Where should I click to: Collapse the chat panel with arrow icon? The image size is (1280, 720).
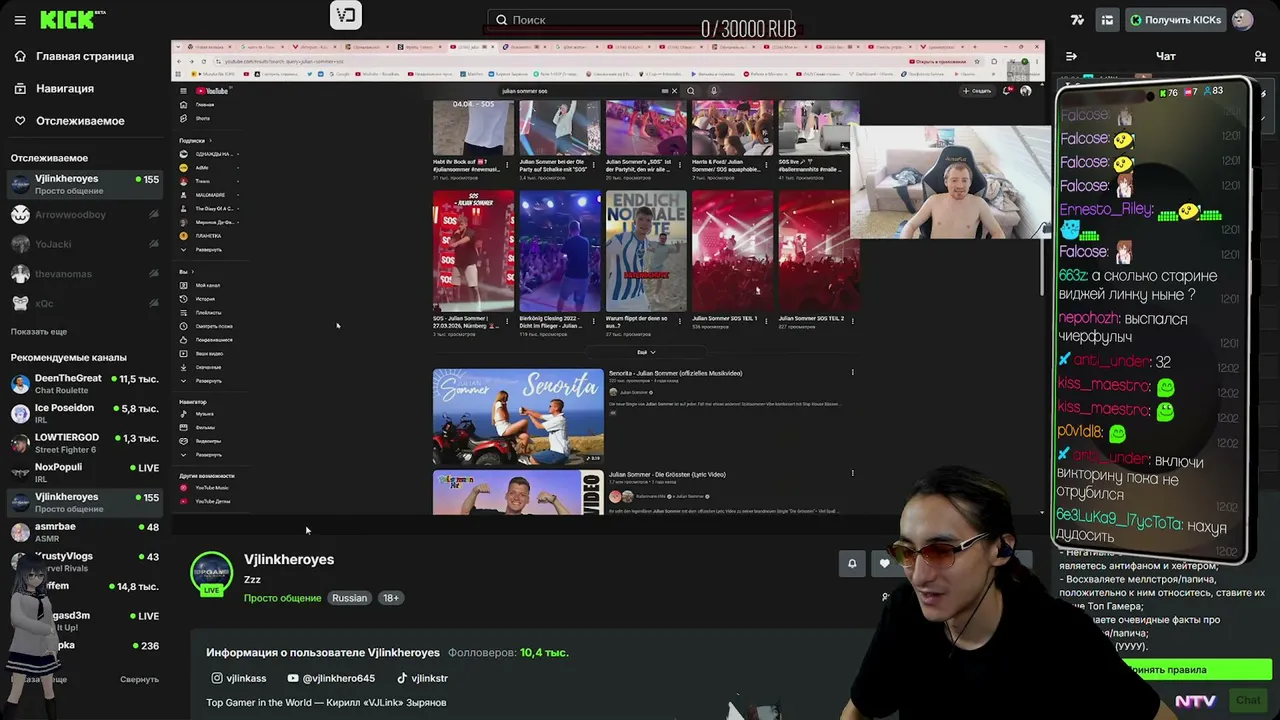click(x=1071, y=56)
